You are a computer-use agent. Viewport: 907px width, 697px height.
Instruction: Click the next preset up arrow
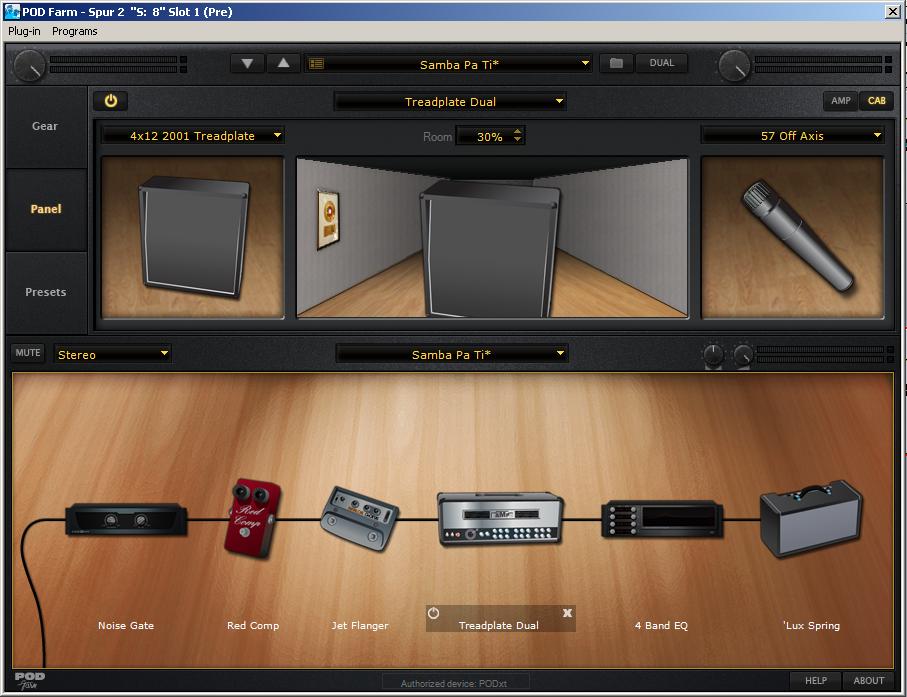click(x=283, y=63)
